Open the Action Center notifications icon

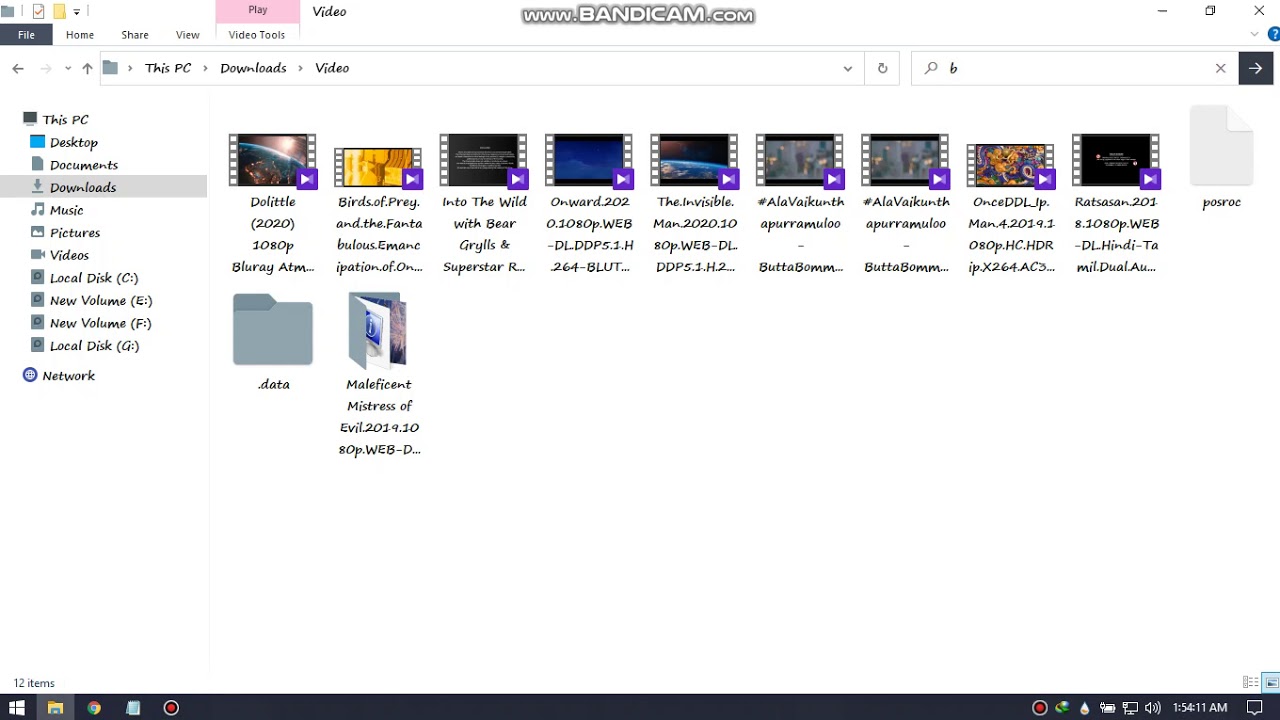coord(1256,708)
